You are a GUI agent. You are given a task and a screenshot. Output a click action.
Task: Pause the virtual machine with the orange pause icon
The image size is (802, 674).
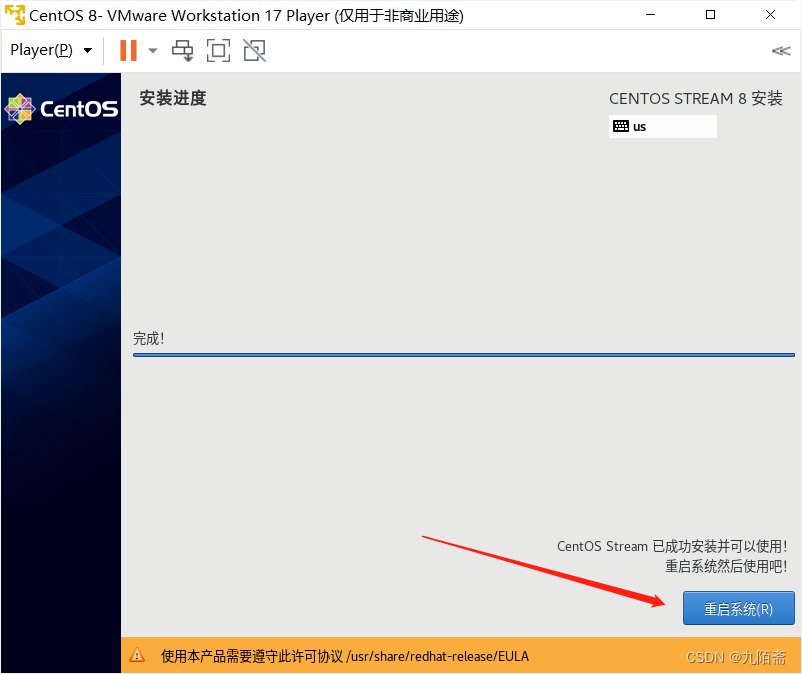(x=128, y=50)
